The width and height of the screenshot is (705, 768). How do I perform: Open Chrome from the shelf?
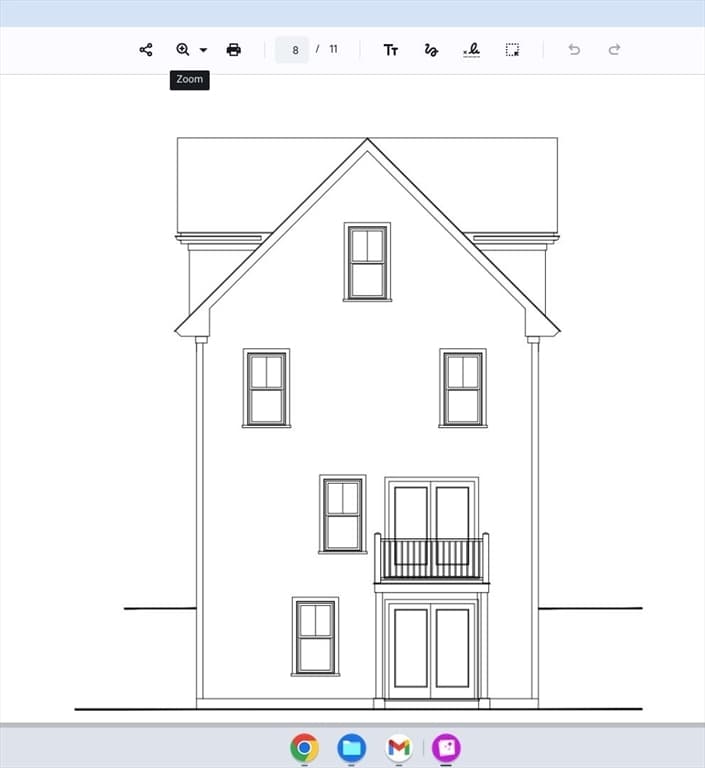pos(304,747)
